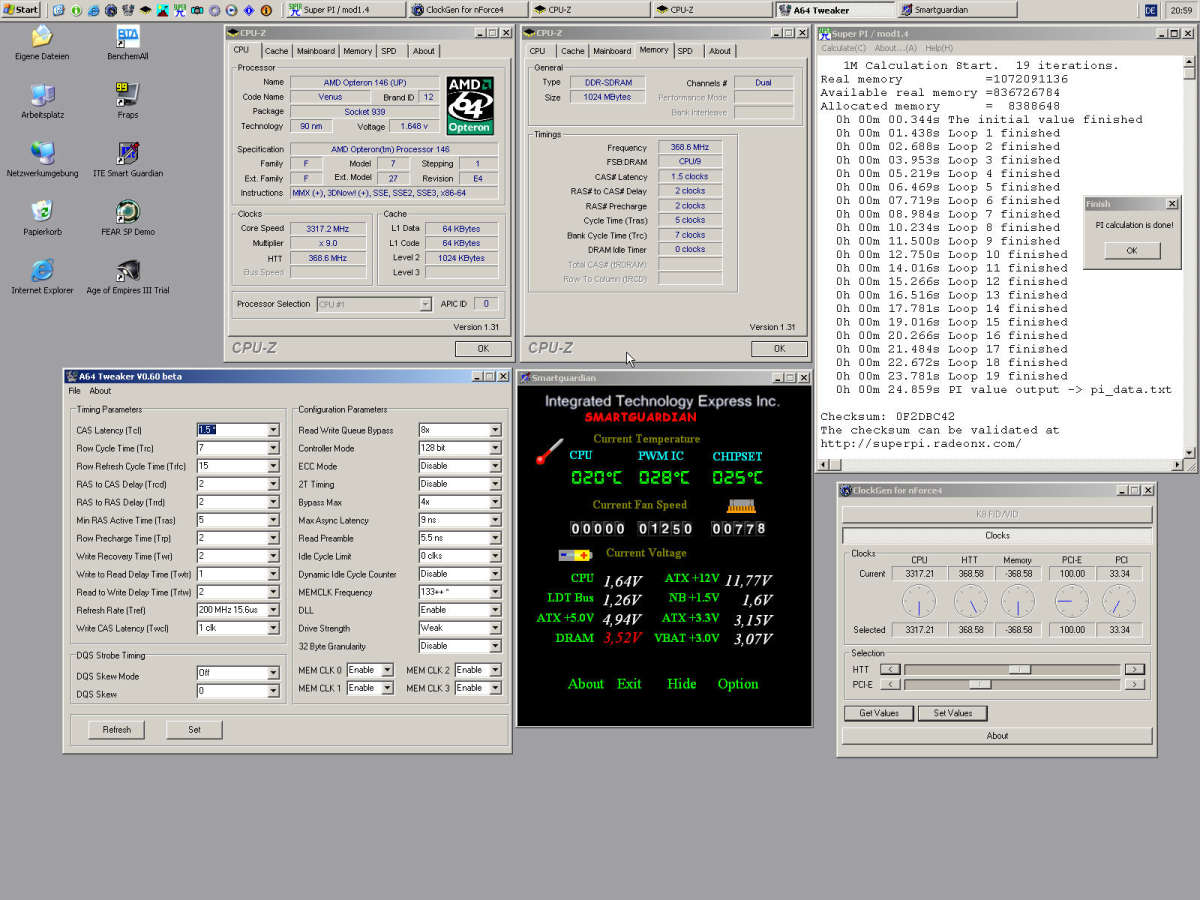
Task: Open the Arbeitsplatz desktop icon
Action: 42,102
